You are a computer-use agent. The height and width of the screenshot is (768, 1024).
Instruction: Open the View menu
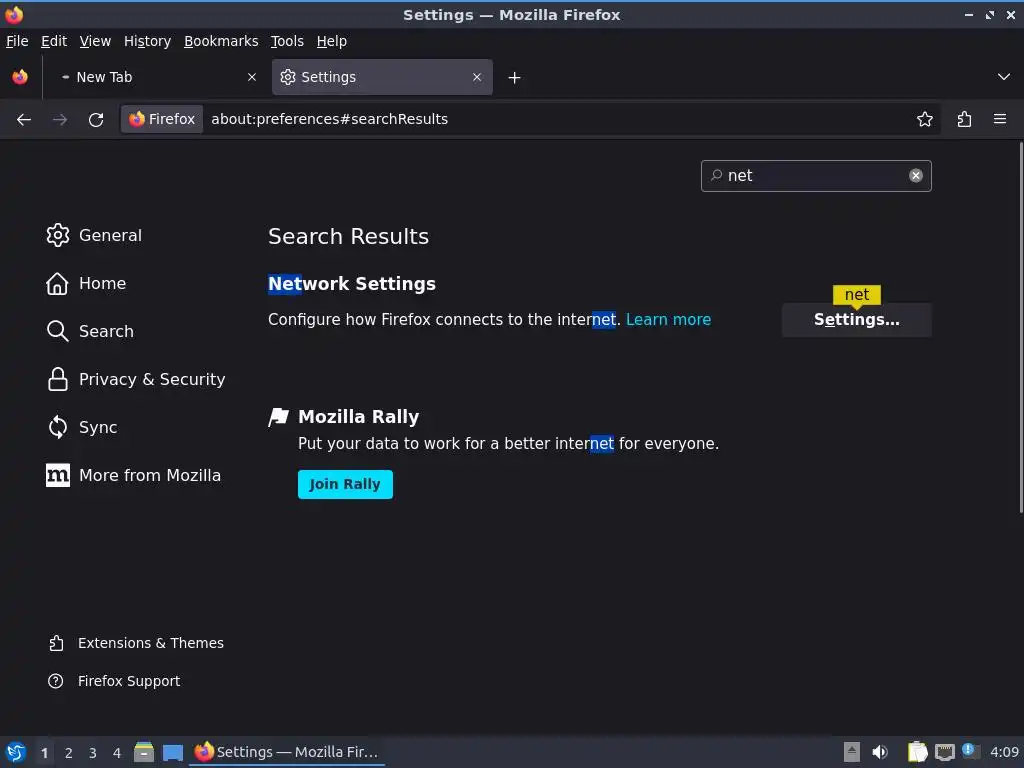click(95, 41)
